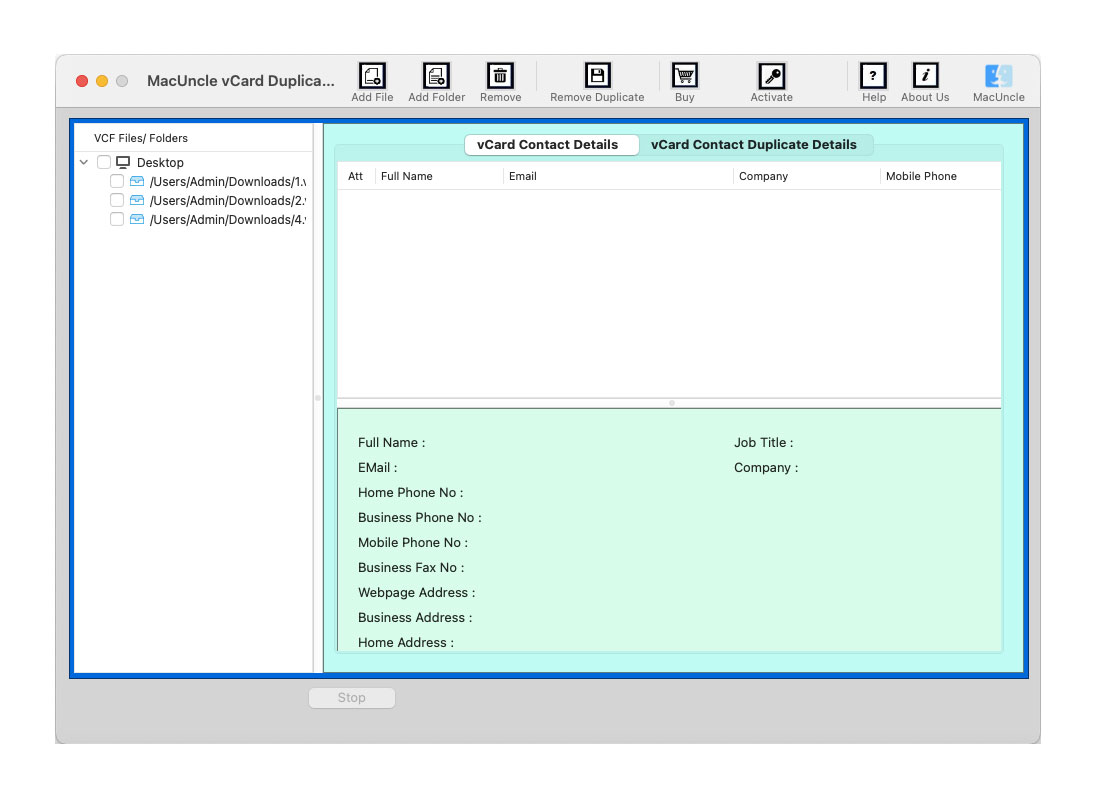Image resolution: width=1096 pixels, height=799 pixels.
Task: Expand the Full Name column header area
Action: tap(406, 176)
